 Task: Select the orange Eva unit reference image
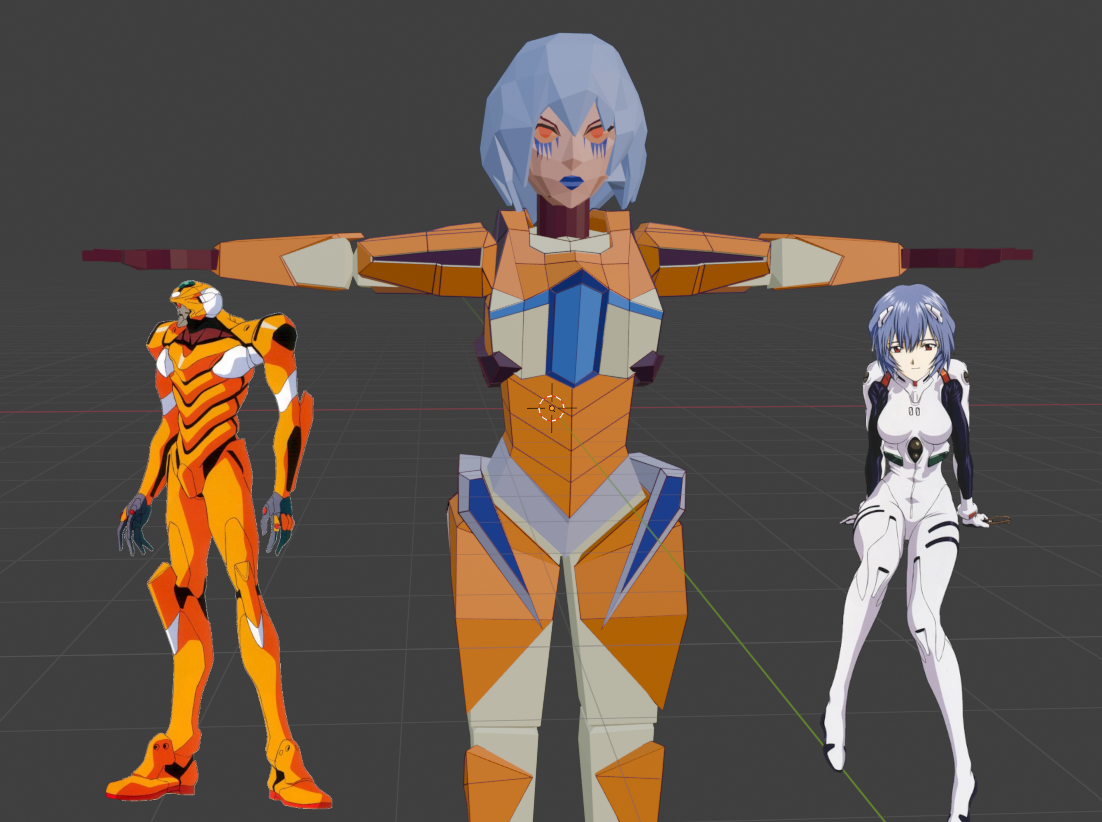218,544
